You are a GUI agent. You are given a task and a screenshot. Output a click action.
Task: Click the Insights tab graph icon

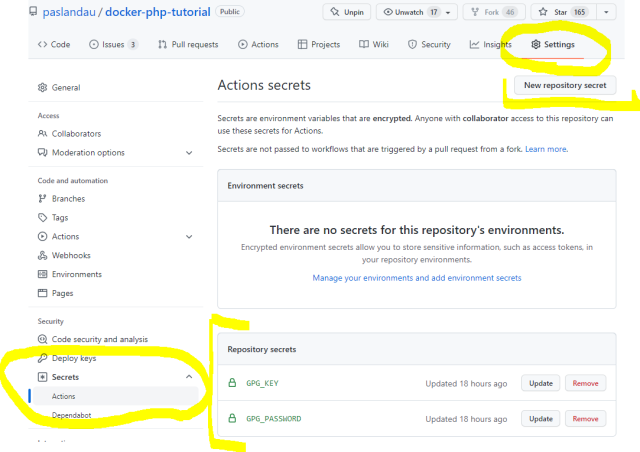point(474,44)
